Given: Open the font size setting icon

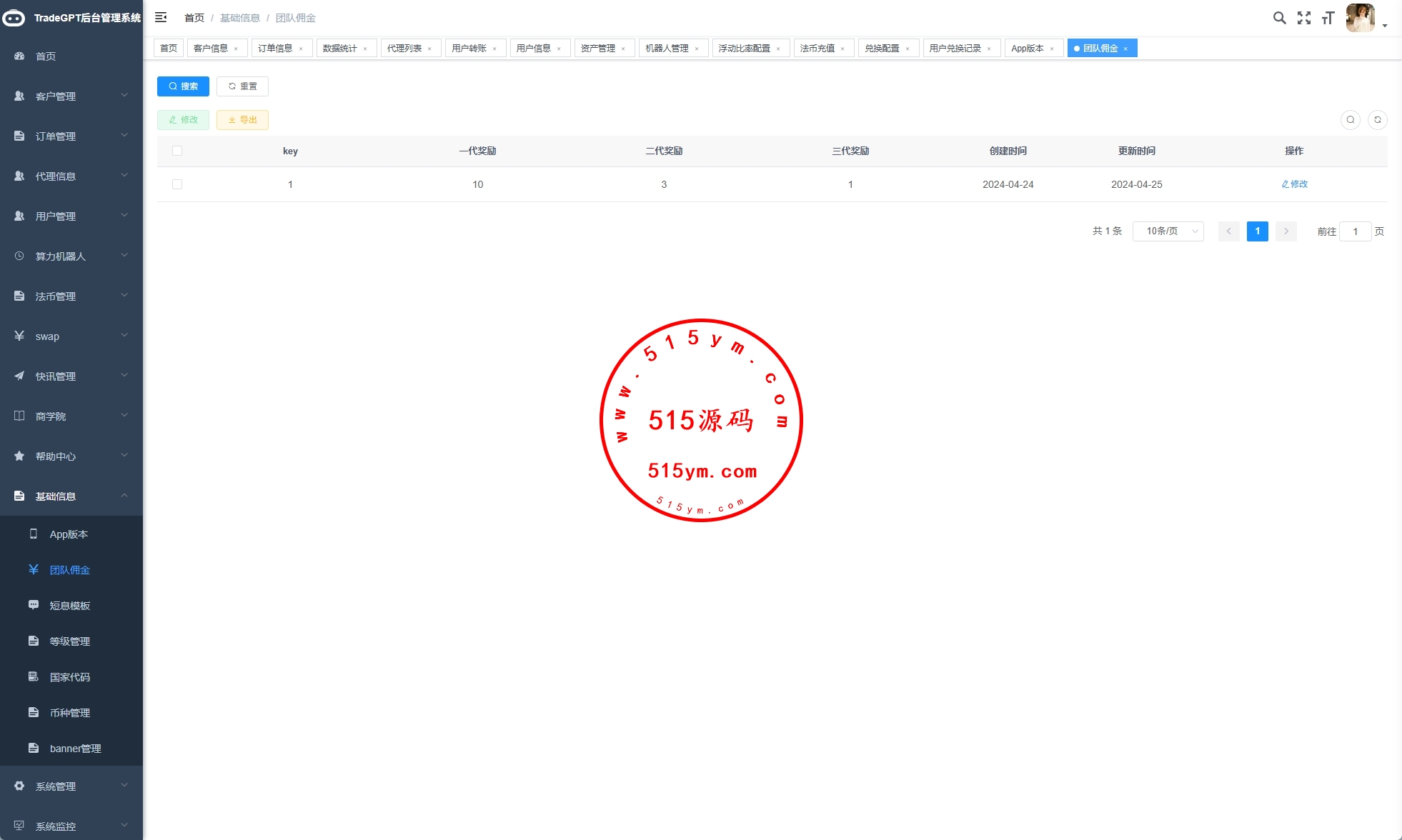Looking at the screenshot, I should point(1328,18).
